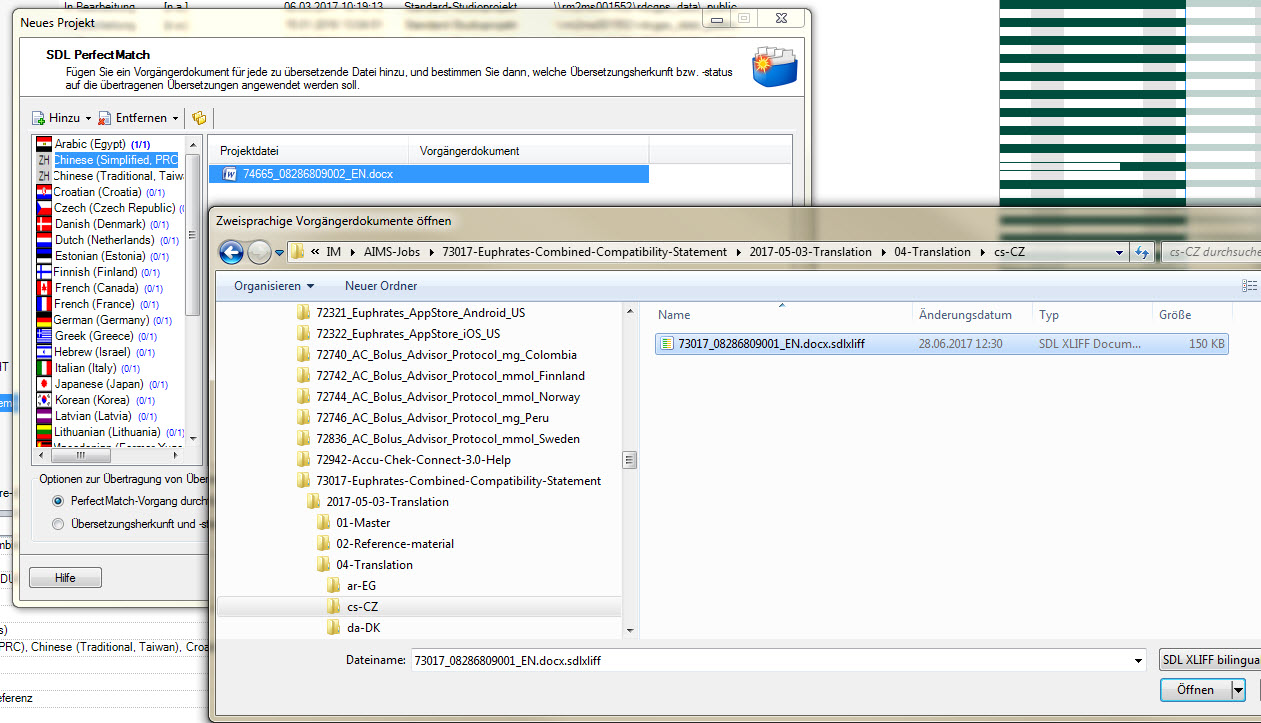Select the cs-CZ folder in tree
This screenshot has height=723, width=1261.
coord(362,607)
